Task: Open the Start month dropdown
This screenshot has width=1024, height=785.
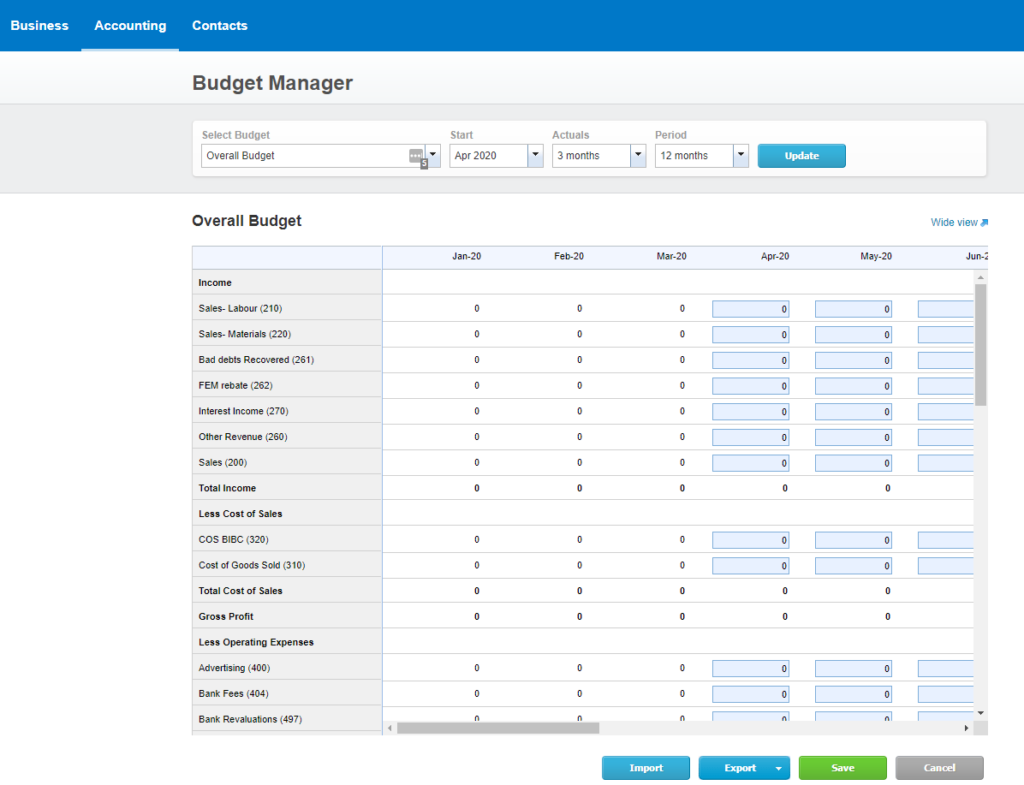Action: pos(535,156)
